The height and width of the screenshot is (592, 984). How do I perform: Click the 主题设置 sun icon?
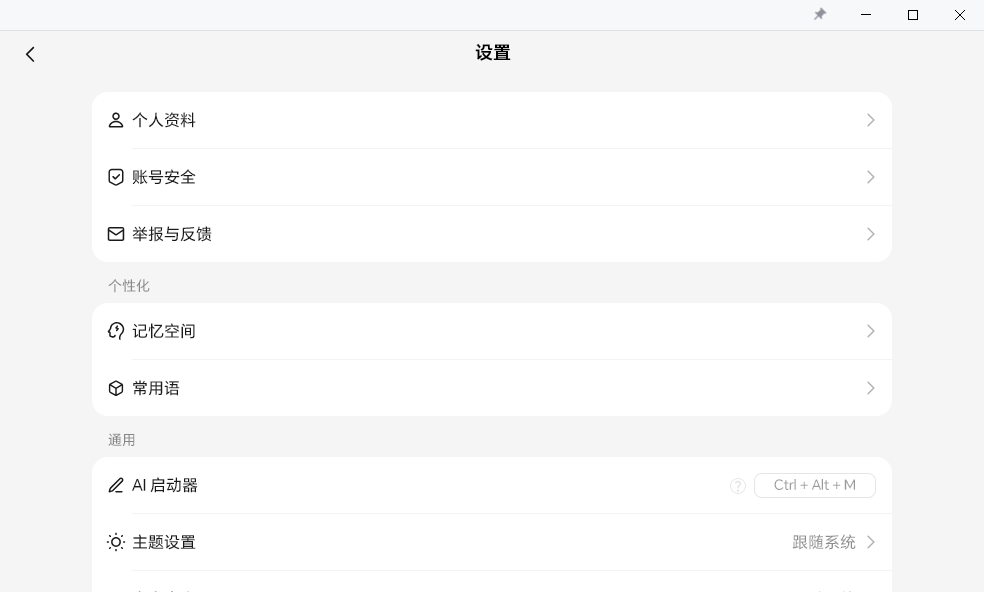click(116, 542)
